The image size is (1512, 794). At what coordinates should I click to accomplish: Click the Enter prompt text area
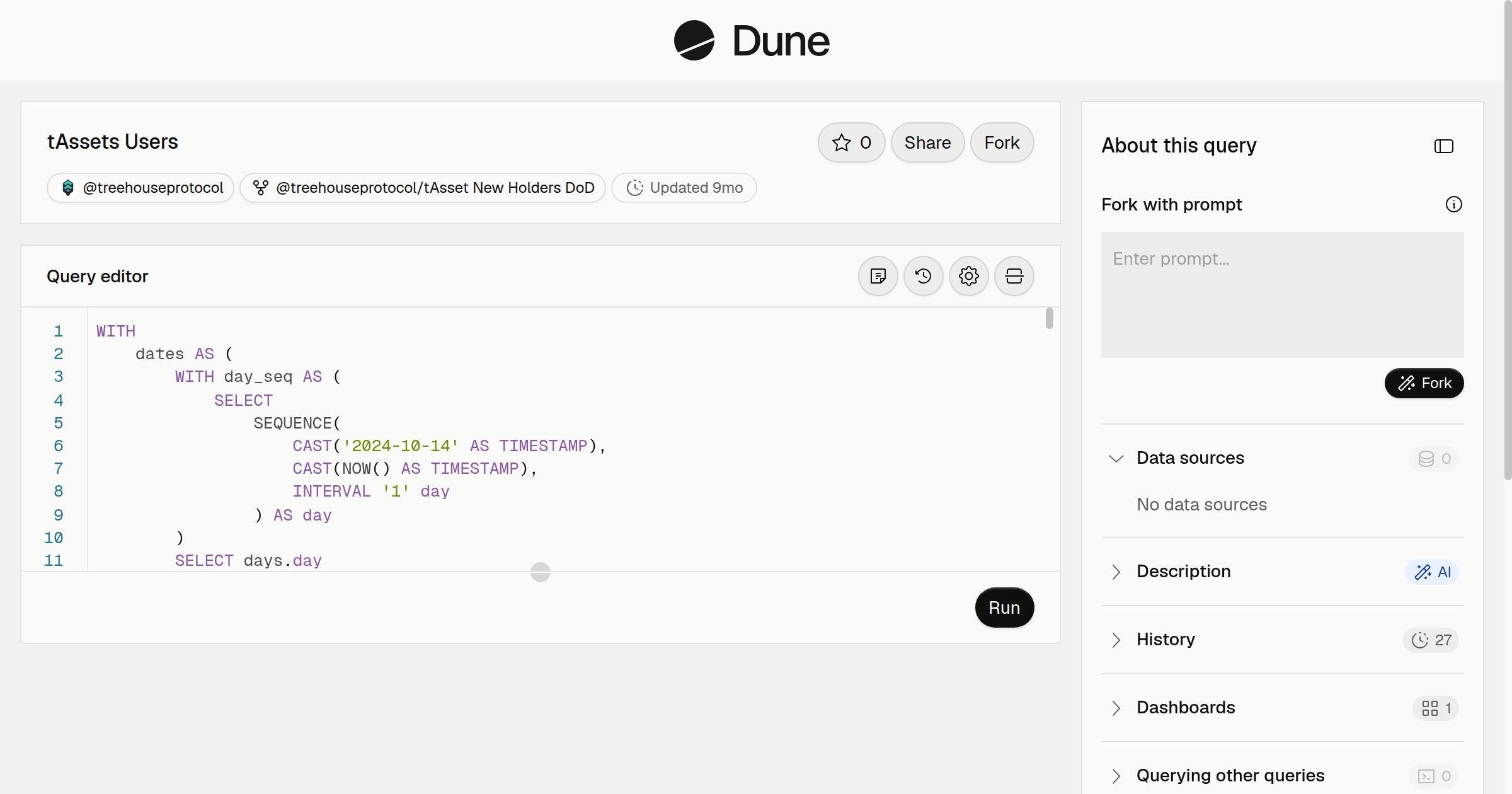tap(1282, 295)
